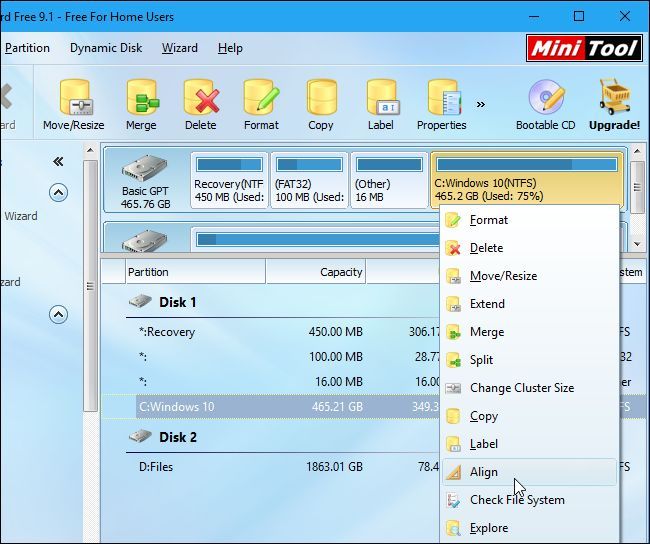Click the Disk 2 group heading

click(178, 437)
